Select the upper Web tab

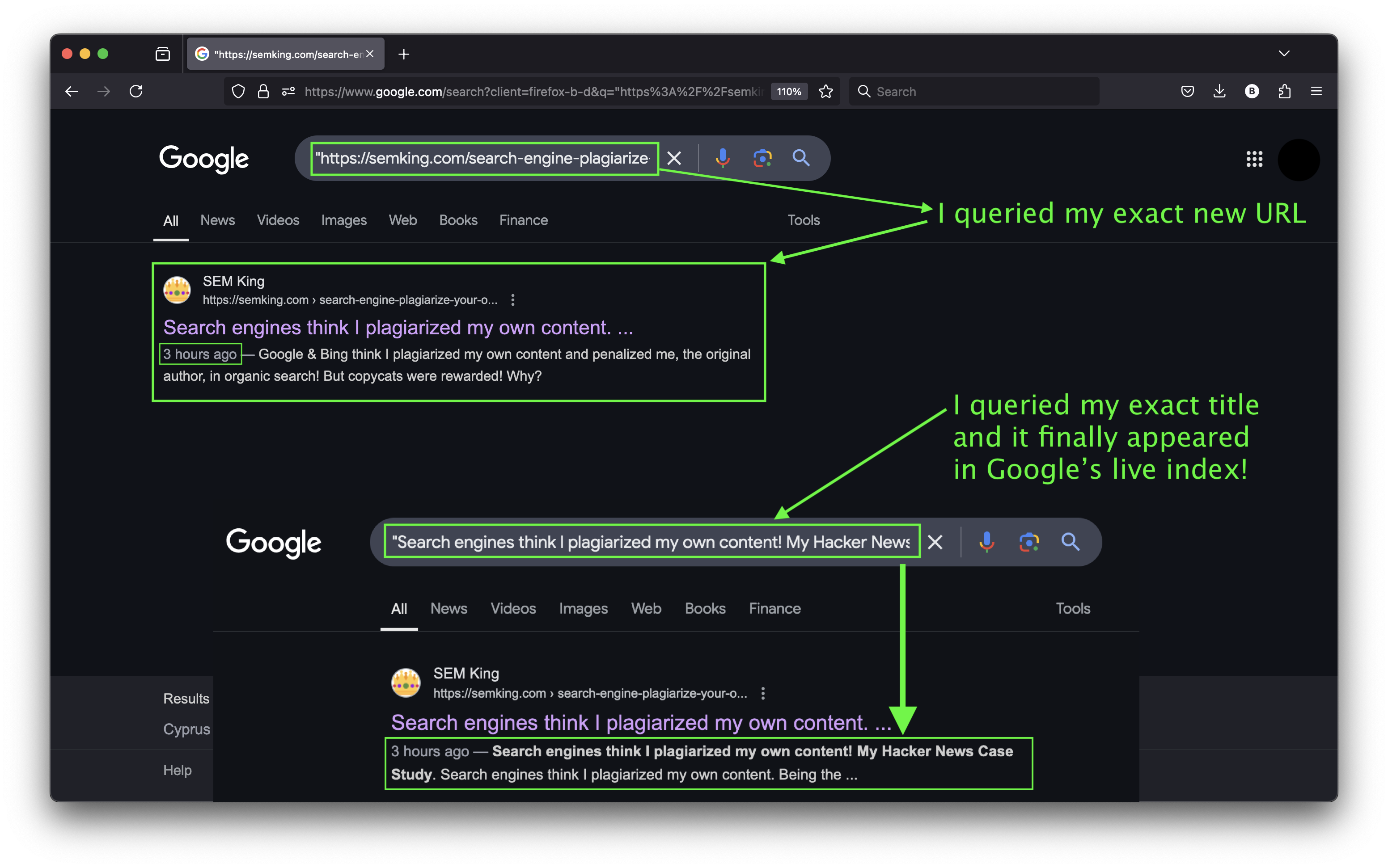pyautogui.click(x=402, y=220)
